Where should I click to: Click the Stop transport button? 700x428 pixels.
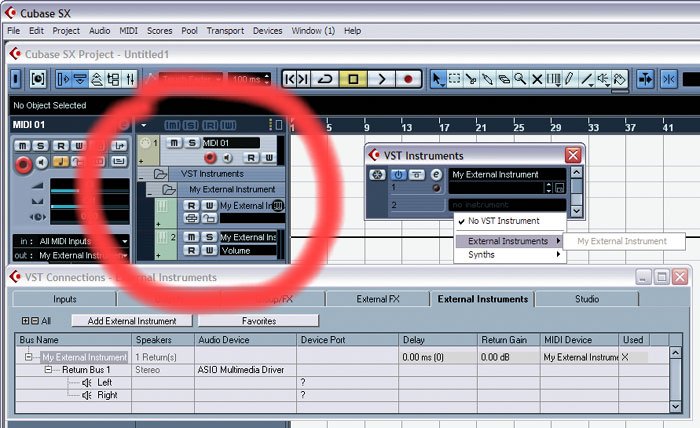pos(353,79)
